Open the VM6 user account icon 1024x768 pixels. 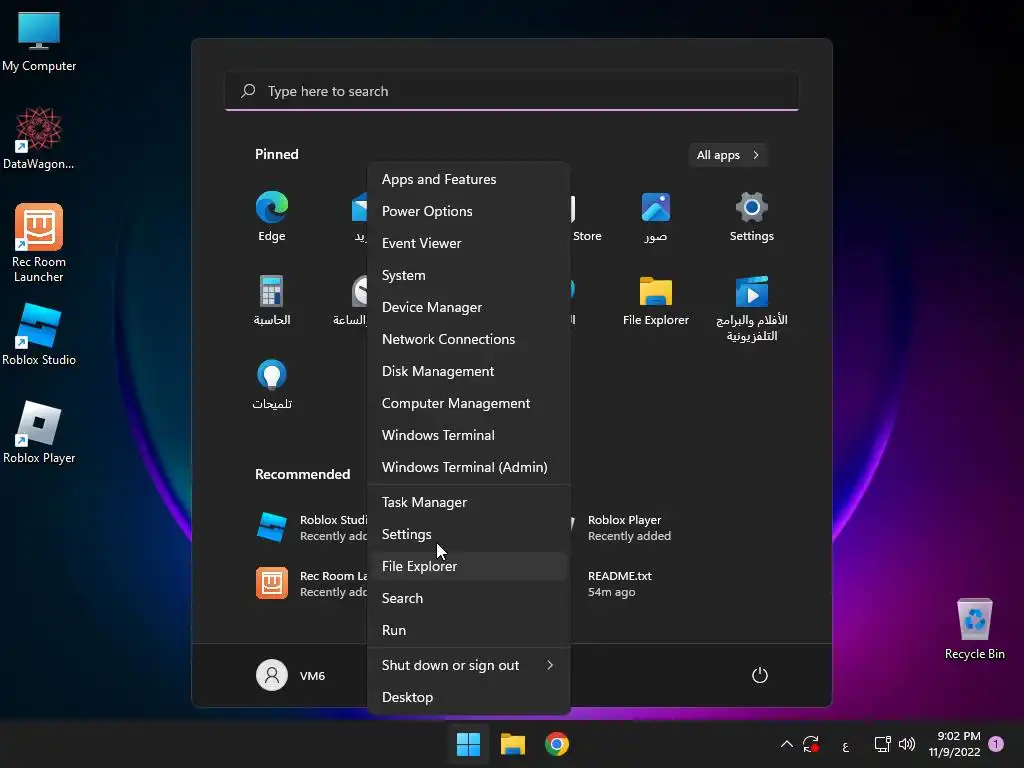point(272,675)
